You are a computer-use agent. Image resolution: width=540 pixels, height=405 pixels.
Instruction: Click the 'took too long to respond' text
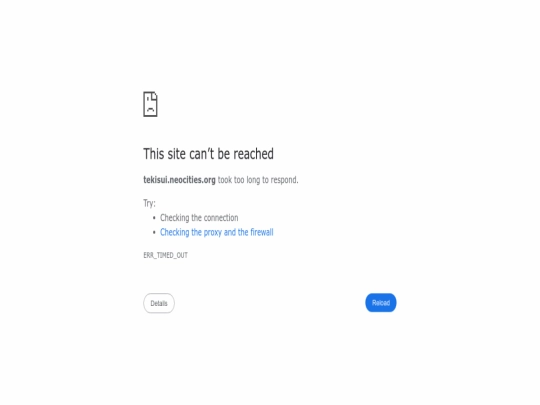tap(257, 180)
